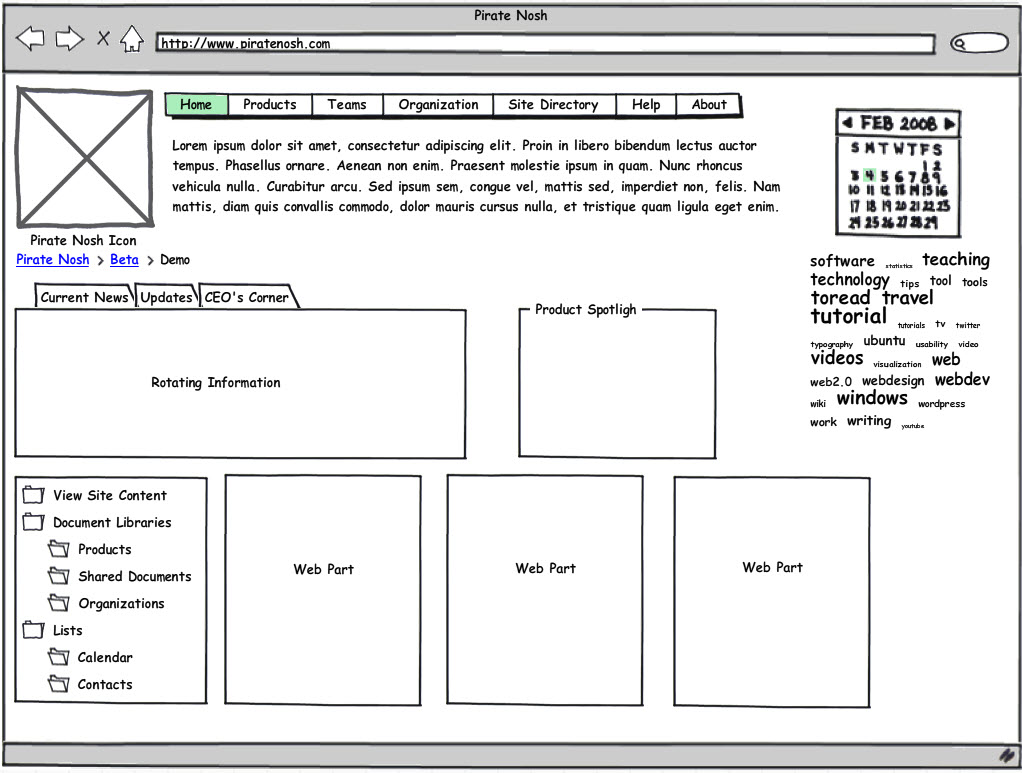Select the 'tutorial' tag in cloud
Screen dimensions: 1022x773
pyautogui.click(x=848, y=317)
